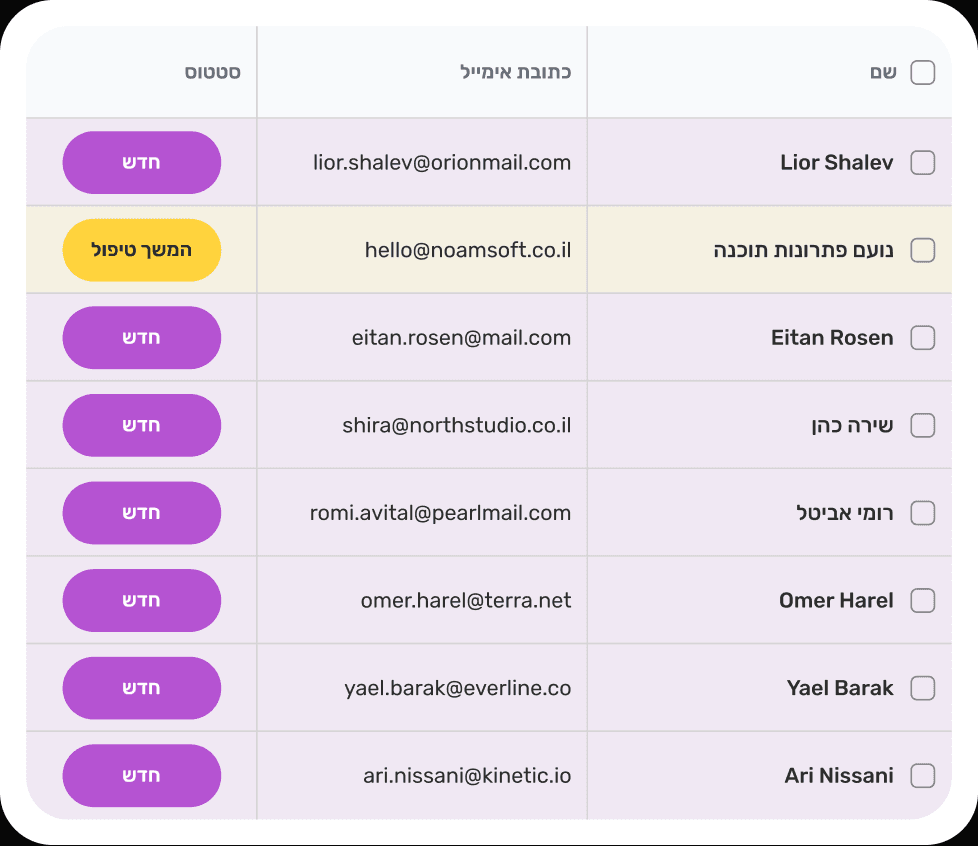The height and width of the screenshot is (846, 978).
Task: Click the Yael Barak name
Action: click(x=840, y=688)
